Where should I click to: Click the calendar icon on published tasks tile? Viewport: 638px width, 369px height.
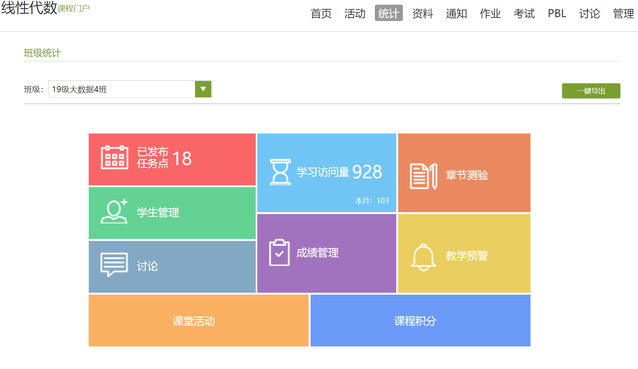pyautogui.click(x=114, y=157)
